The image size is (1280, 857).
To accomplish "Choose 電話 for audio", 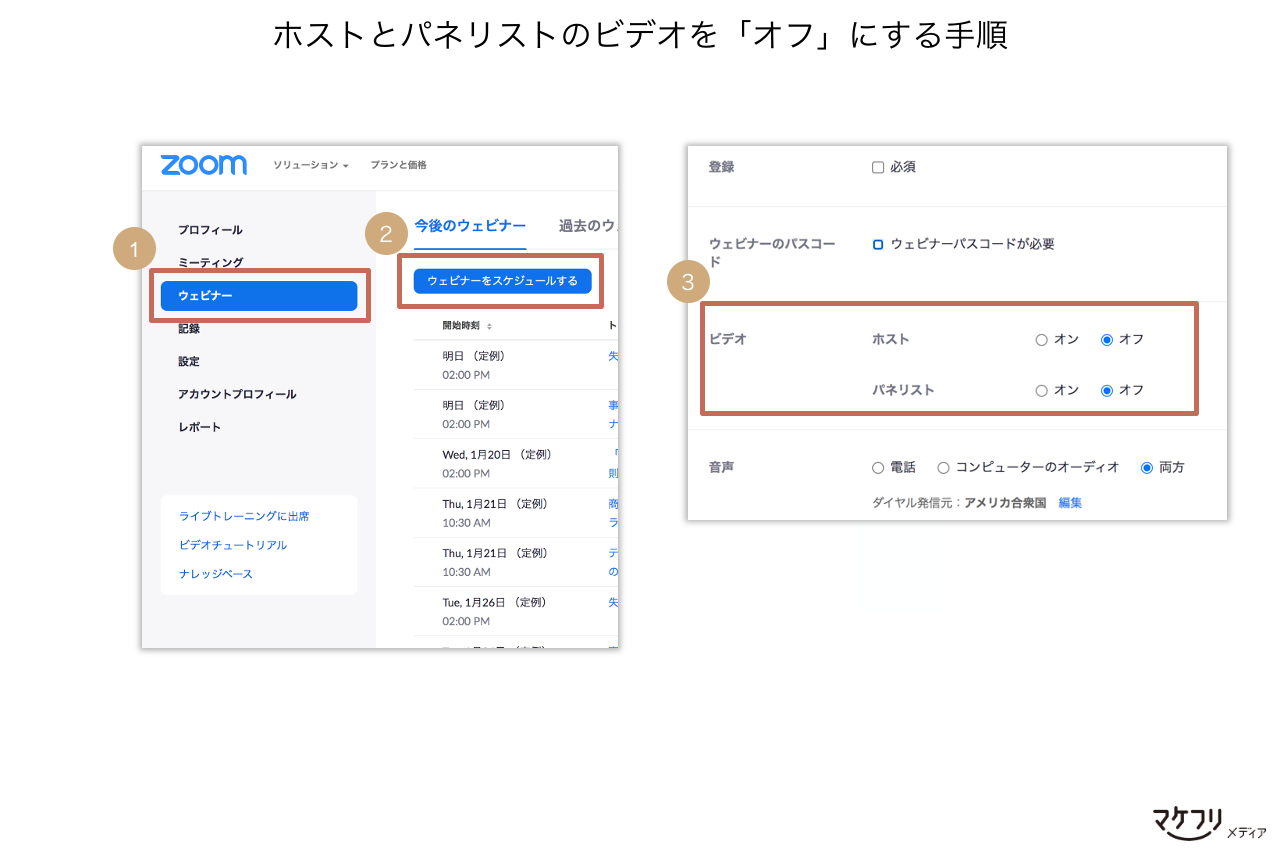I will pyautogui.click(x=878, y=468).
